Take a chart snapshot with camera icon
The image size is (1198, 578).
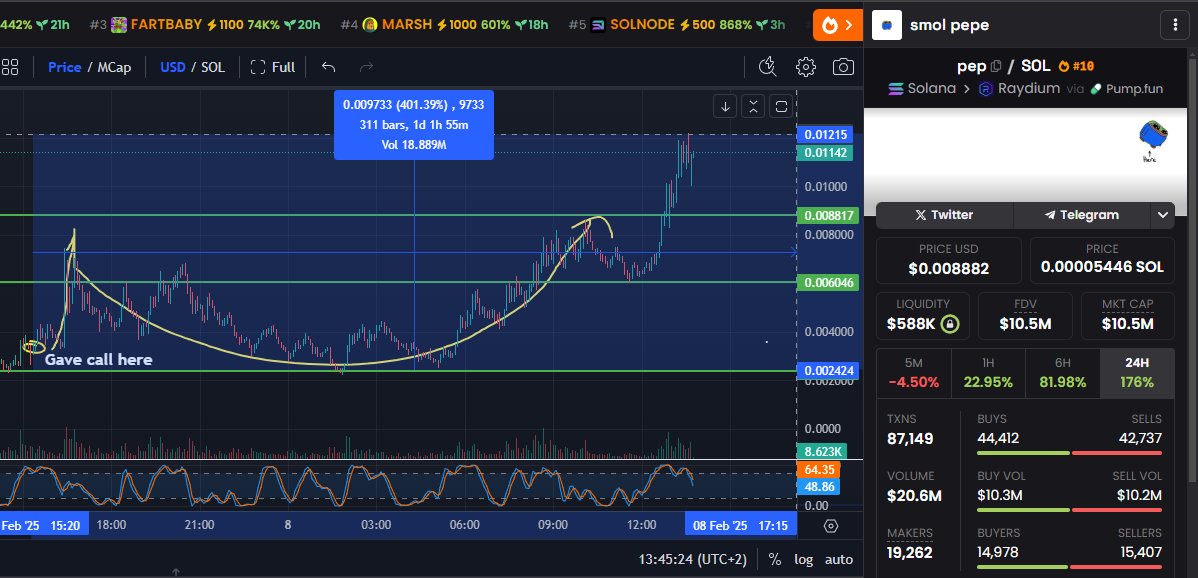pyautogui.click(x=843, y=67)
